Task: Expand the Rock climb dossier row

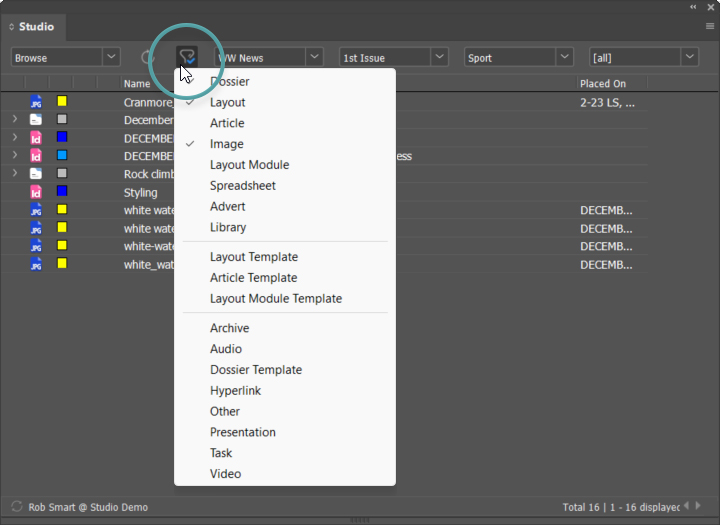Action: click(x=15, y=173)
